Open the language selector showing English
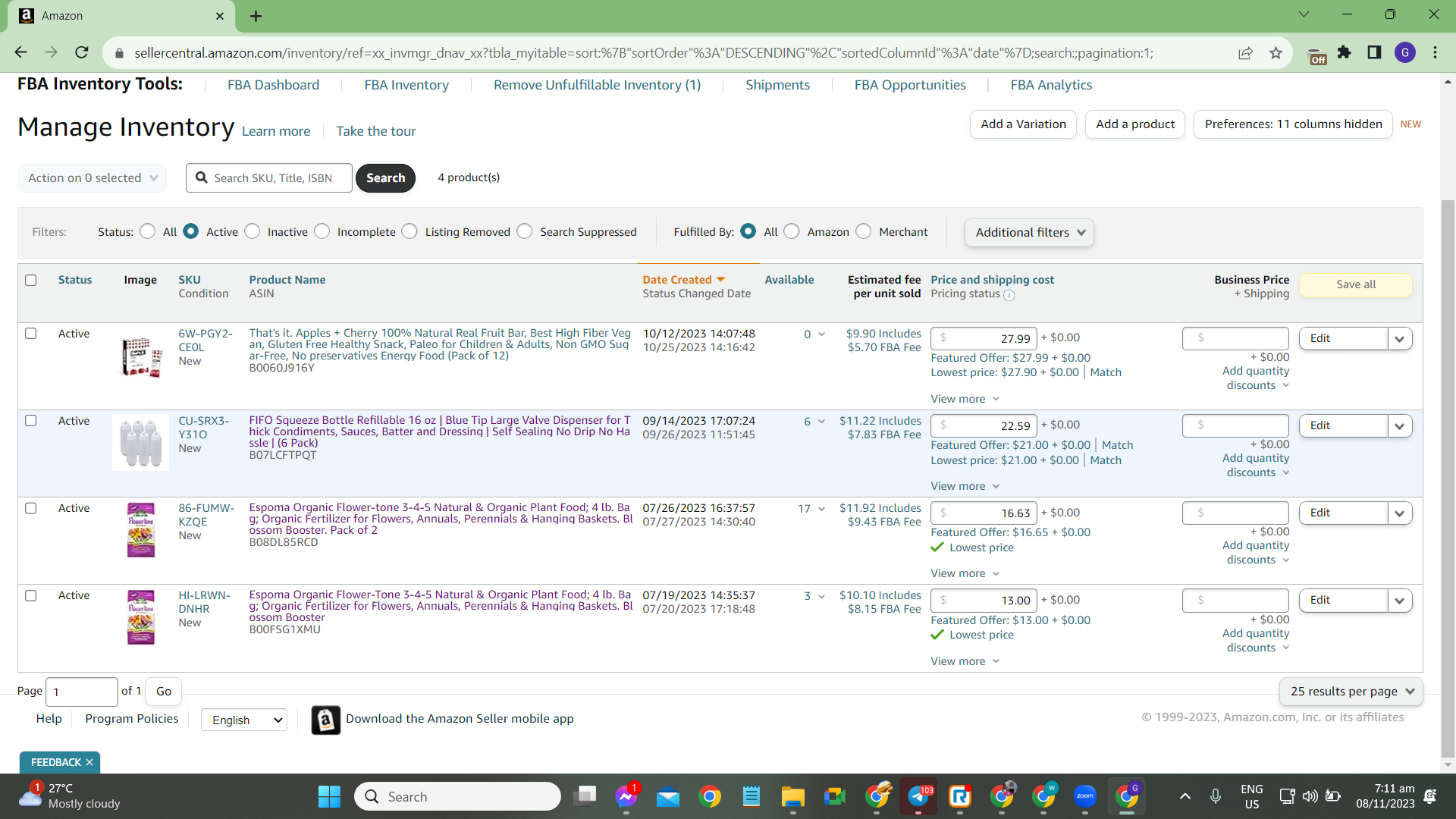 (x=244, y=720)
